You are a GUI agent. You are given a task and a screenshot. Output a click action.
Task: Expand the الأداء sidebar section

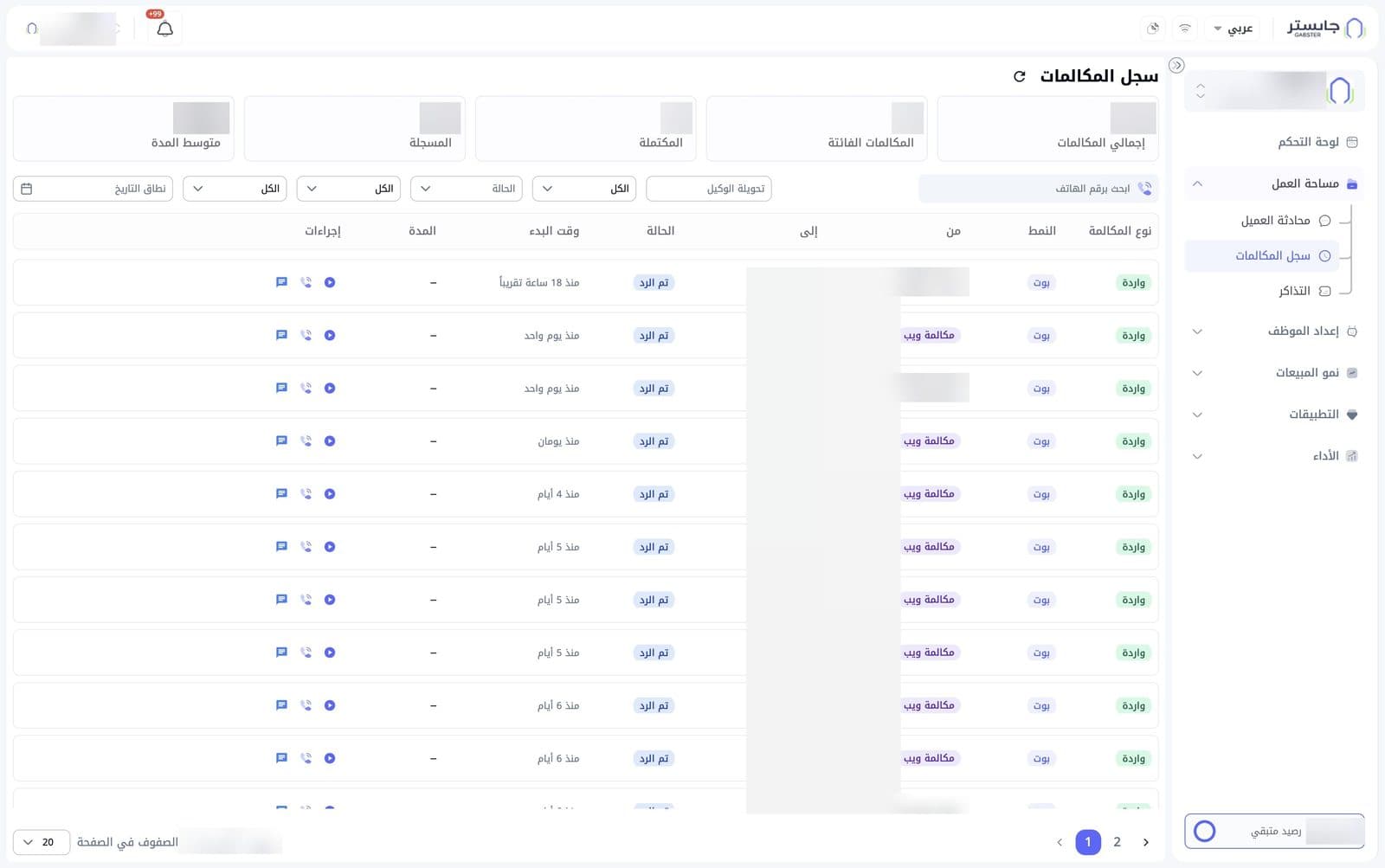coord(1274,456)
